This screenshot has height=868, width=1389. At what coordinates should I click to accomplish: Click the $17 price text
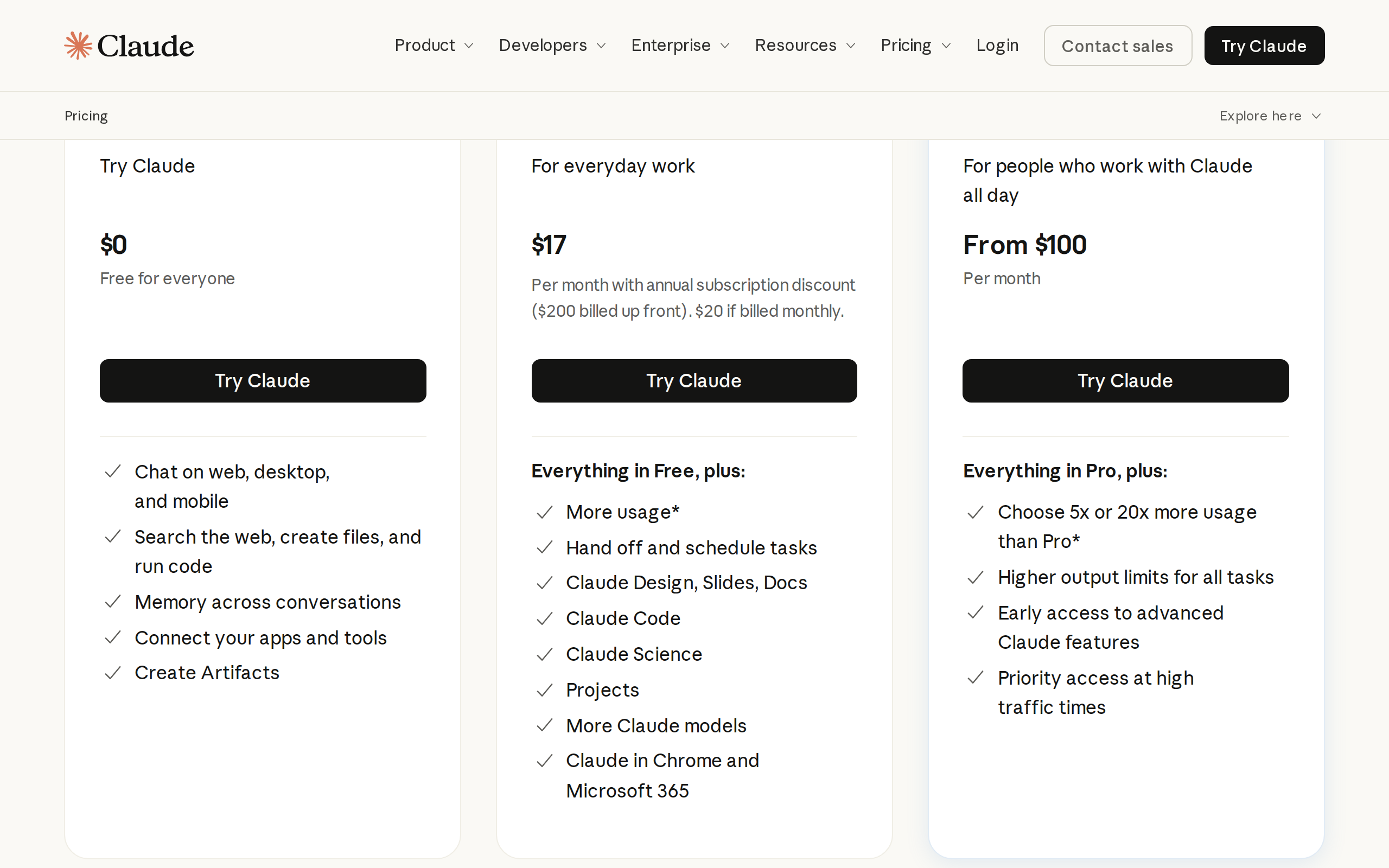point(549,245)
